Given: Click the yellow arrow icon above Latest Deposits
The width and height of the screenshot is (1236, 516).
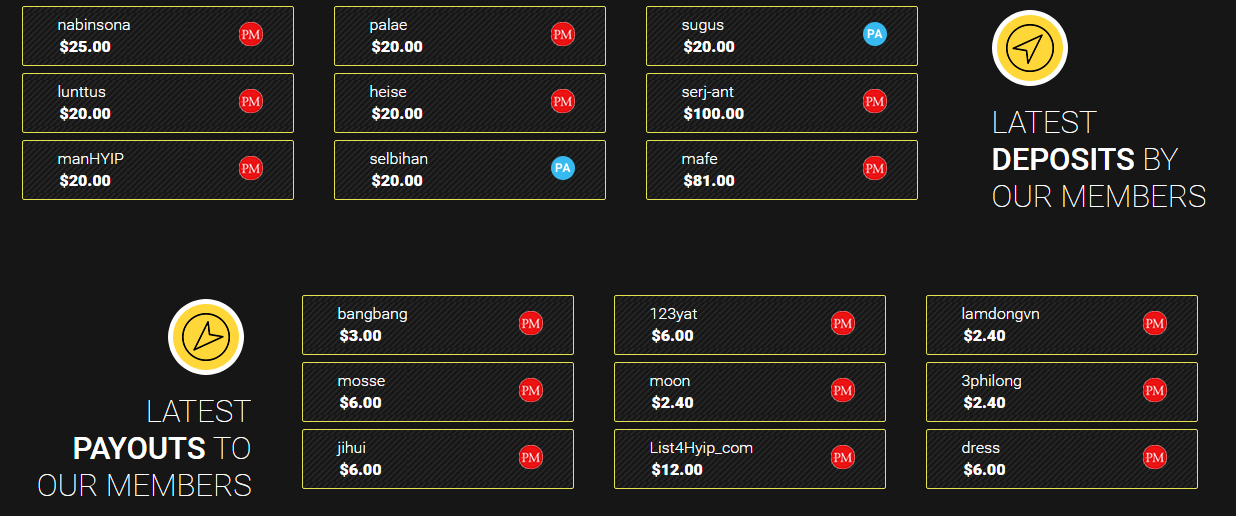Looking at the screenshot, I should (x=1029, y=48).
